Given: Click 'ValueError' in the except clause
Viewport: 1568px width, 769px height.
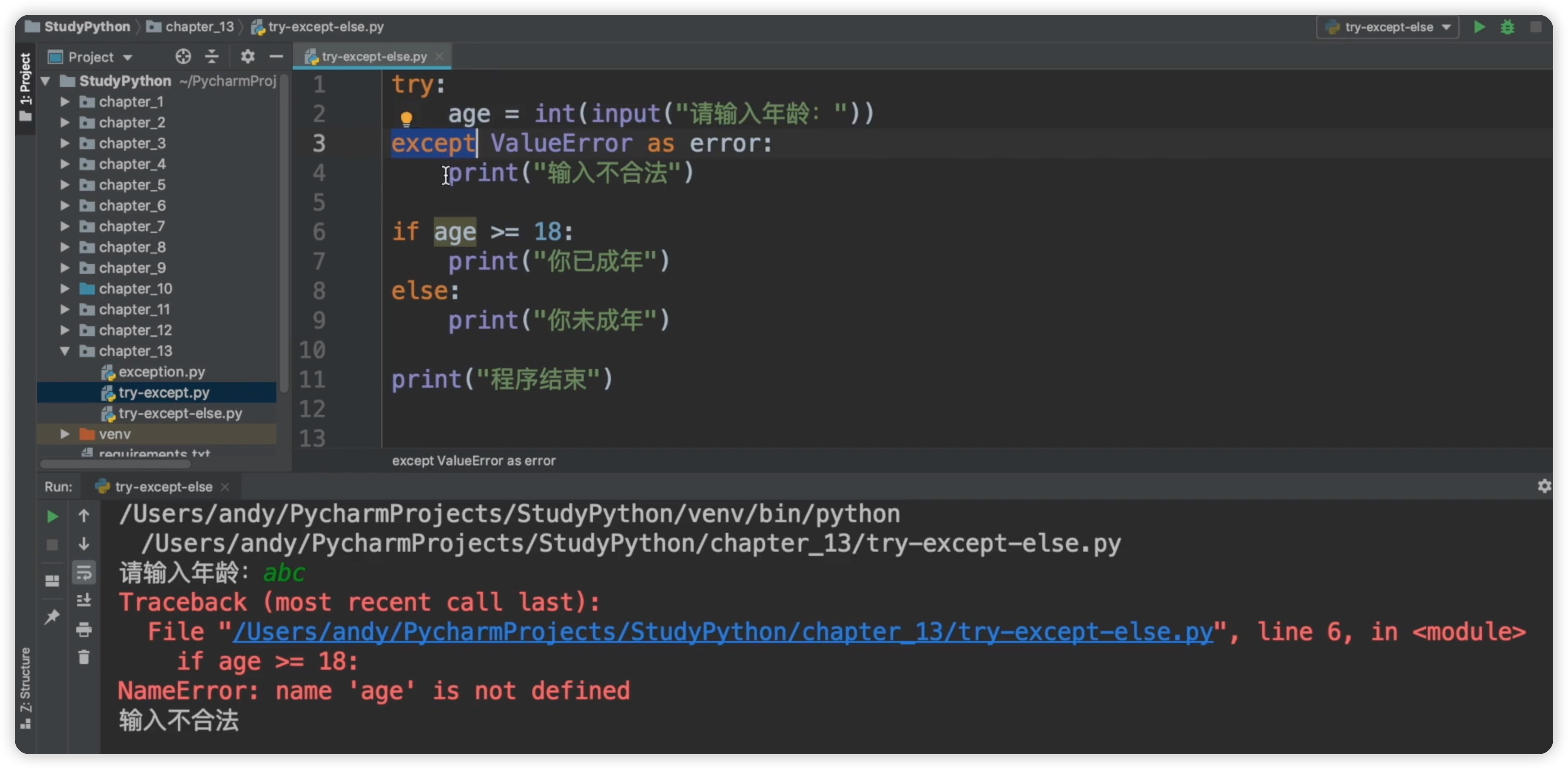Looking at the screenshot, I should (x=561, y=143).
